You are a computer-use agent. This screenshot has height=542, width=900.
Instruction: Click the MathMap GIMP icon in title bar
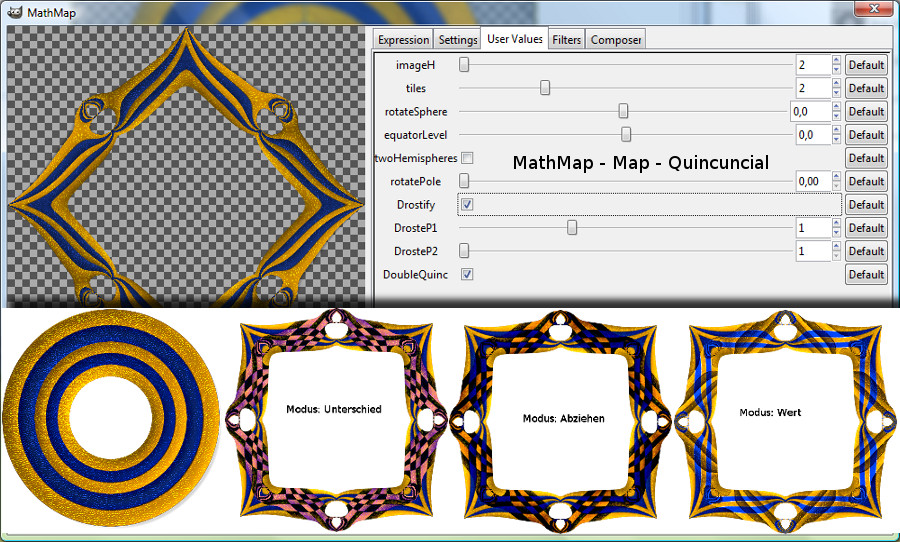point(13,12)
